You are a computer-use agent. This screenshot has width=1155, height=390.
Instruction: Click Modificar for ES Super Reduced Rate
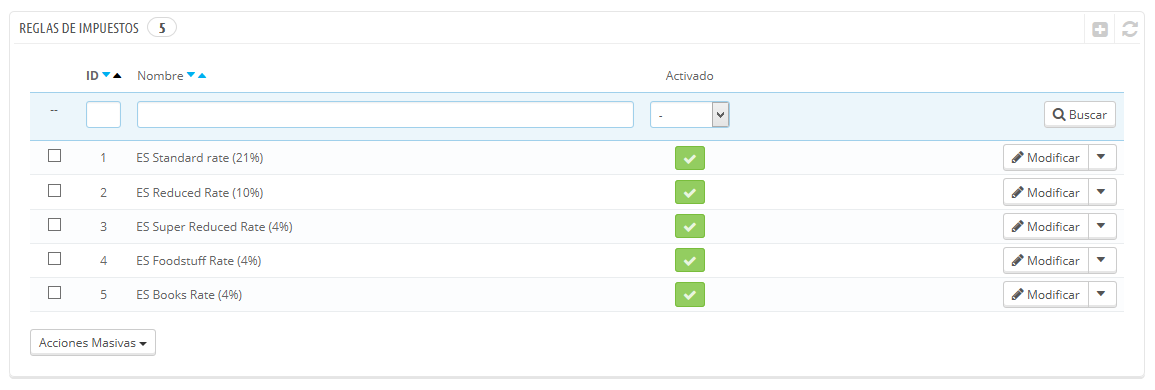coord(1046,226)
